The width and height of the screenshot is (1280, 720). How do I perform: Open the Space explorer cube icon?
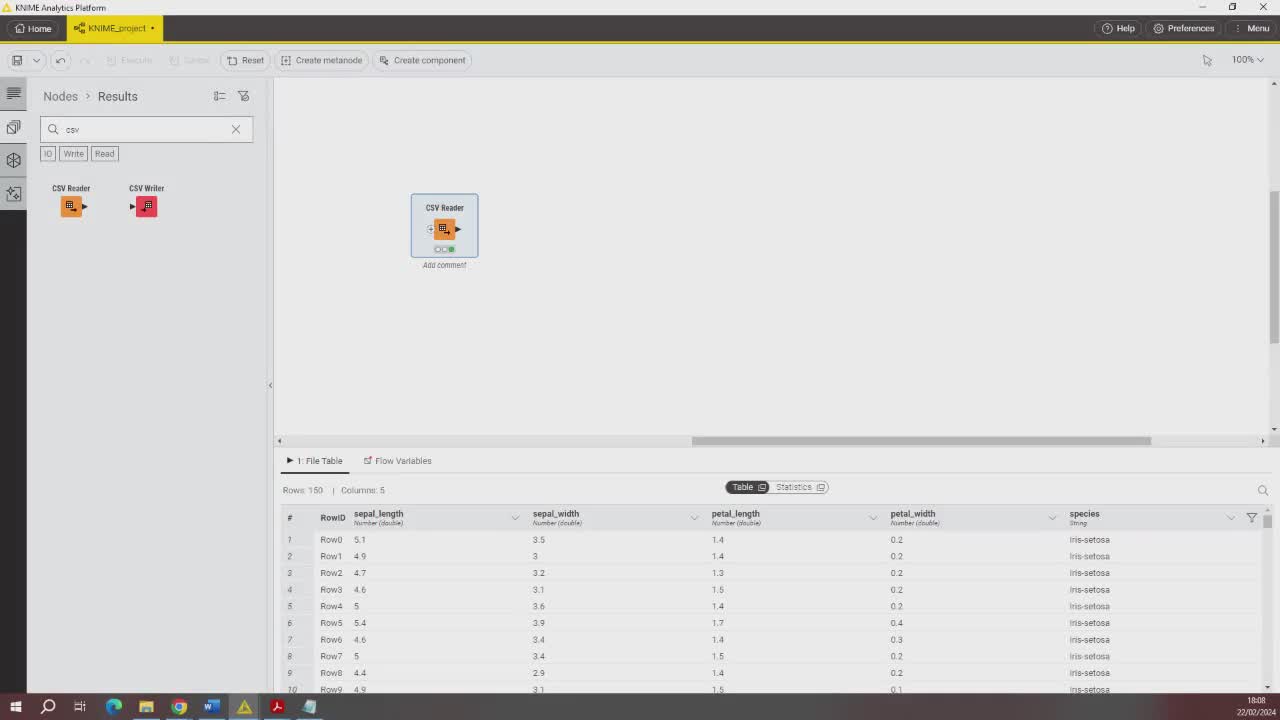click(14, 160)
